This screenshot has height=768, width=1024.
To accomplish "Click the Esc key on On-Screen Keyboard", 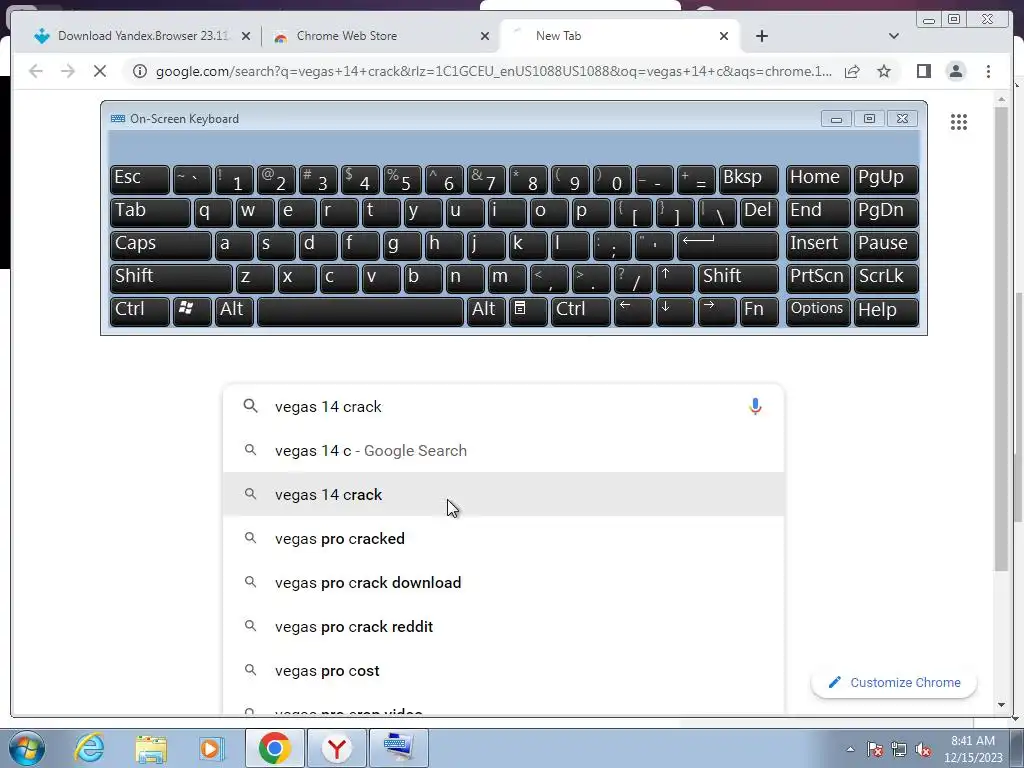I will point(140,179).
